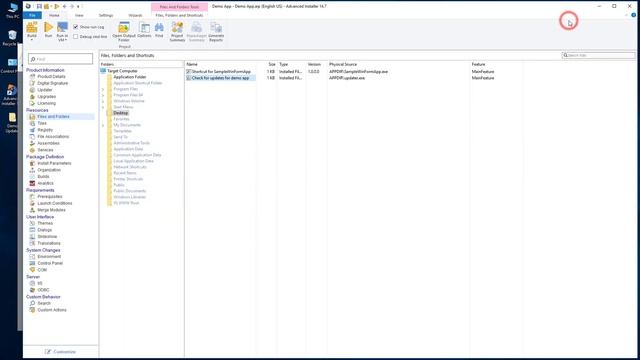Open the Registry sidebar page
The height and width of the screenshot is (360, 640).
coord(45,130)
